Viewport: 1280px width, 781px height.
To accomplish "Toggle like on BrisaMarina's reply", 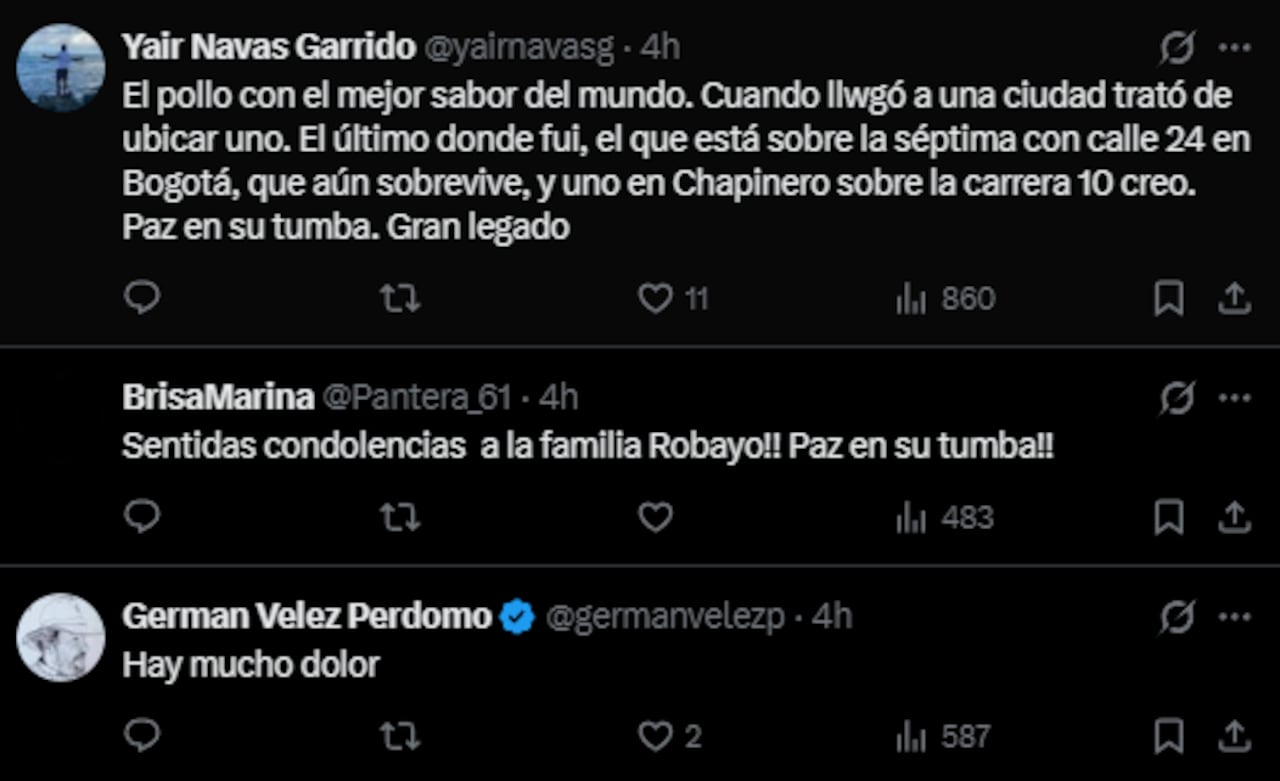I will [x=655, y=517].
